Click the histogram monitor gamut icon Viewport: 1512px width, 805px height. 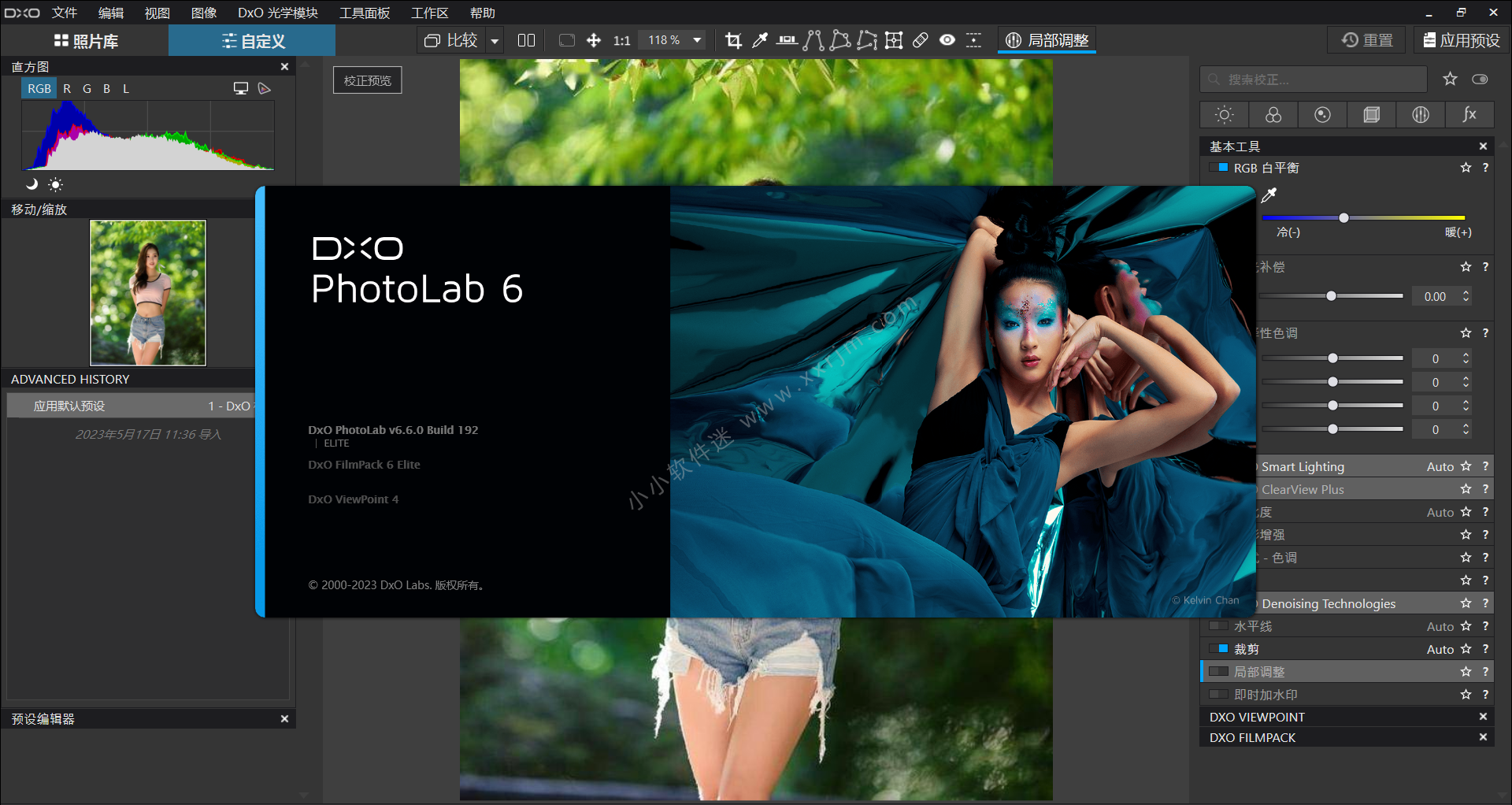pos(241,88)
